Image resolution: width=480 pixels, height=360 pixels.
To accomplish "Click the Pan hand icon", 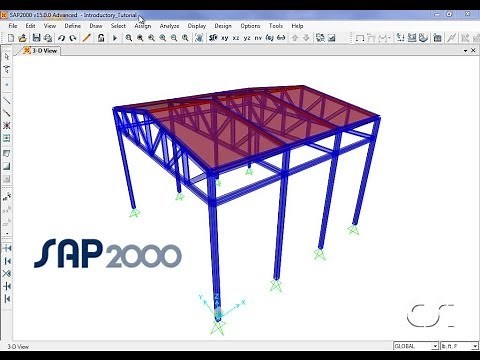I will click(199, 38).
